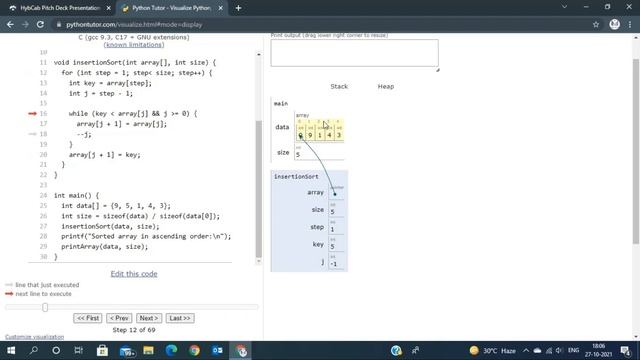Image resolution: width=640 pixels, height=360 pixels.
Task: Open OneDrive cloud tray icon
Action: click(x=537, y=351)
